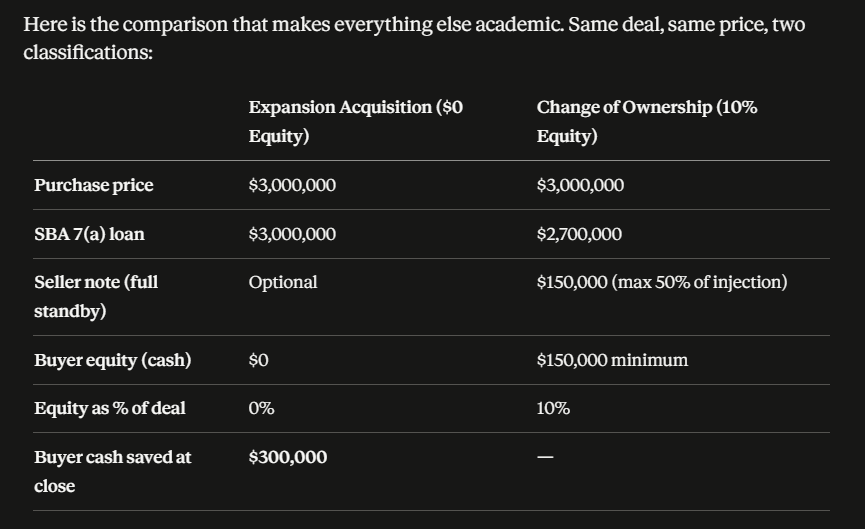Click the $2,700,000 SBA loan amount
865x529 pixels.
click(579, 234)
